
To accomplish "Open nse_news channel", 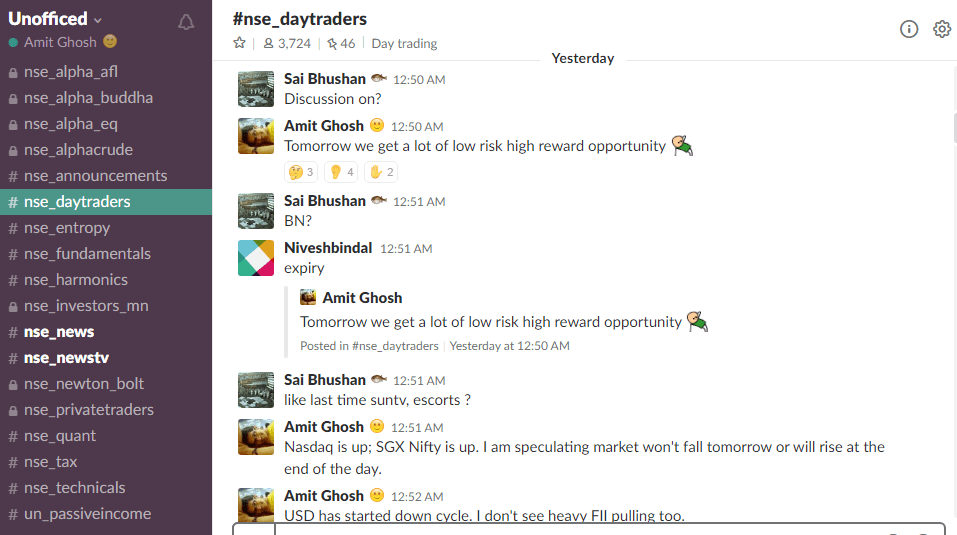I will [59, 332].
